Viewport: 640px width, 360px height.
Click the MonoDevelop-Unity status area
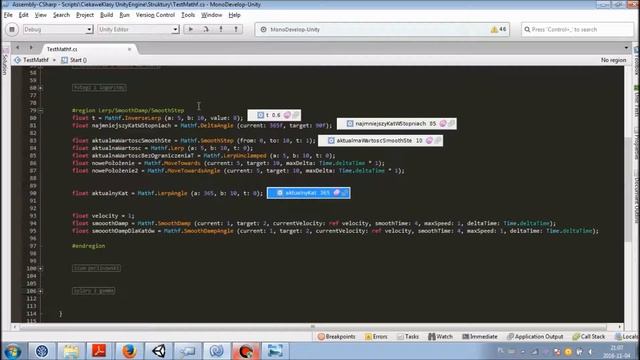coord(382,29)
